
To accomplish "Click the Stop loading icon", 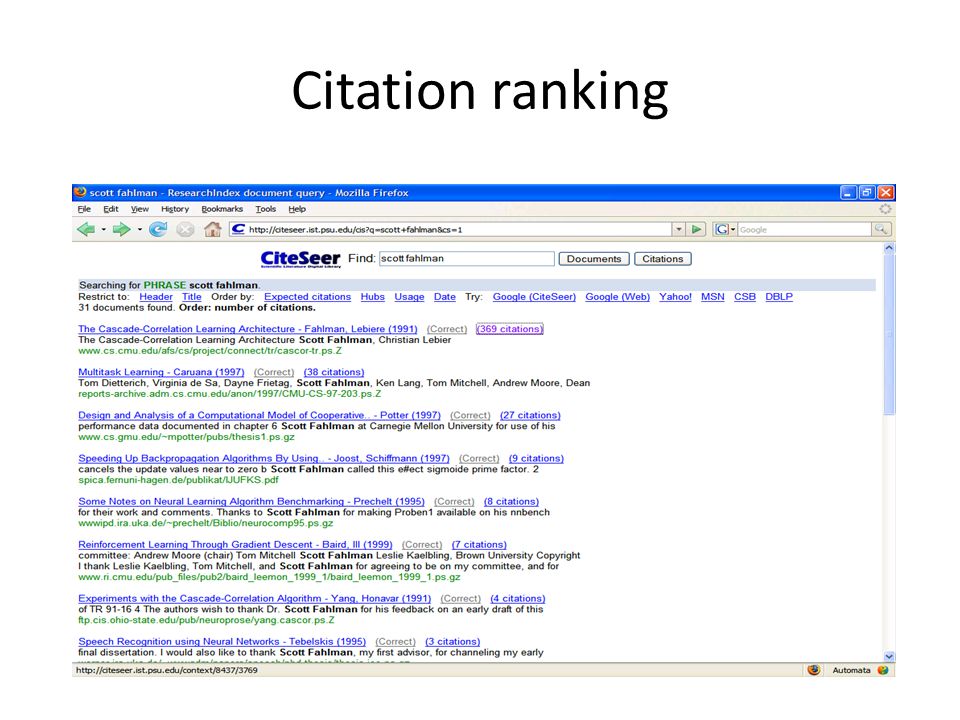I will pyautogui.click(x=185, y=230).
